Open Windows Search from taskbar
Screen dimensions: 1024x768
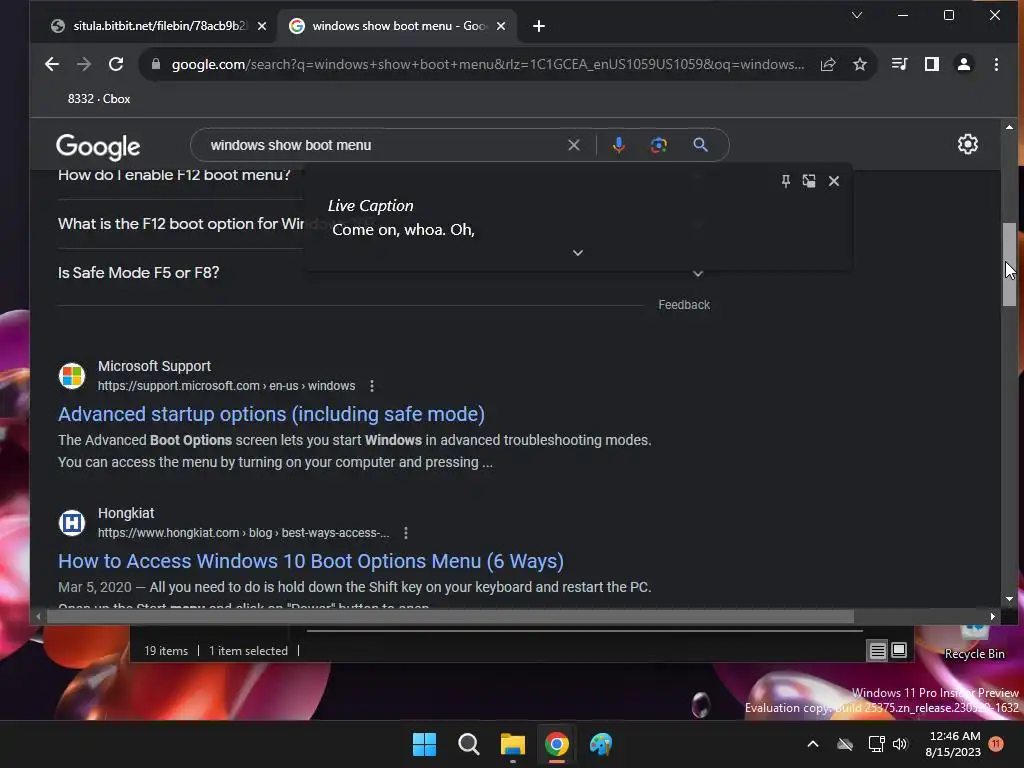468,744
